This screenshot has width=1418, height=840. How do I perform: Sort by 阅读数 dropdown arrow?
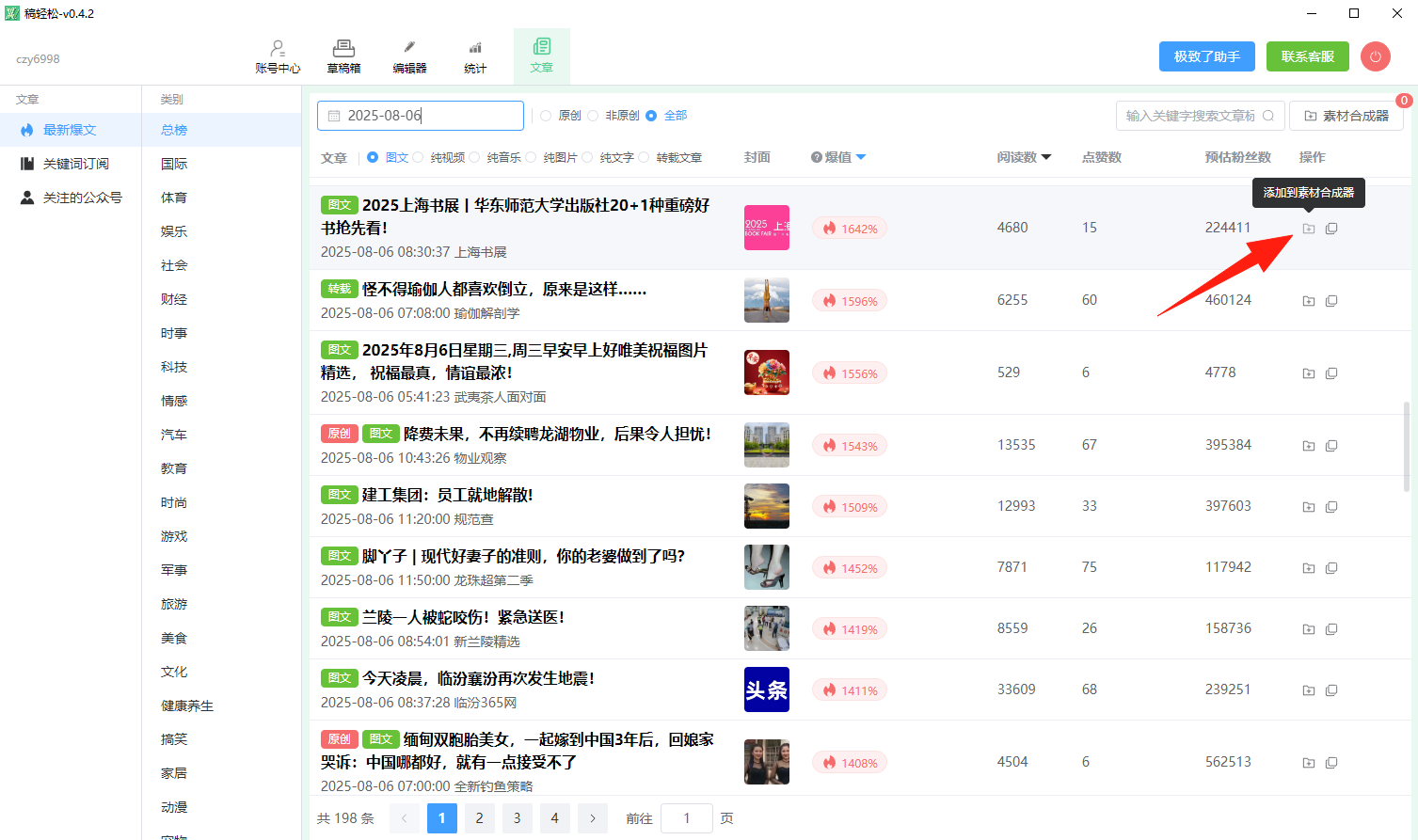pos(1046,157)
